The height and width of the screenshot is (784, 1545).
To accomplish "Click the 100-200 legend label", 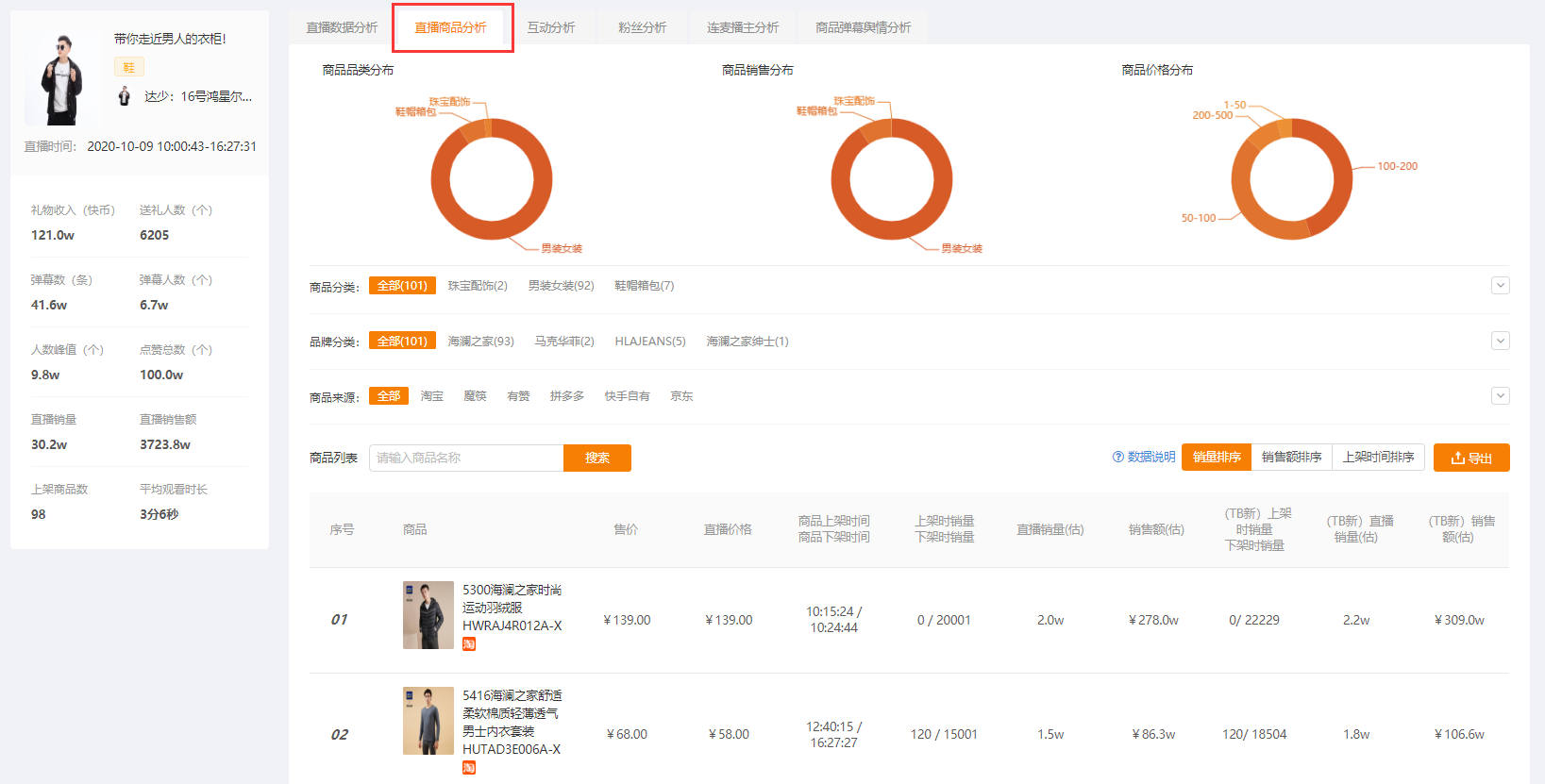I will pos(1397,166).
